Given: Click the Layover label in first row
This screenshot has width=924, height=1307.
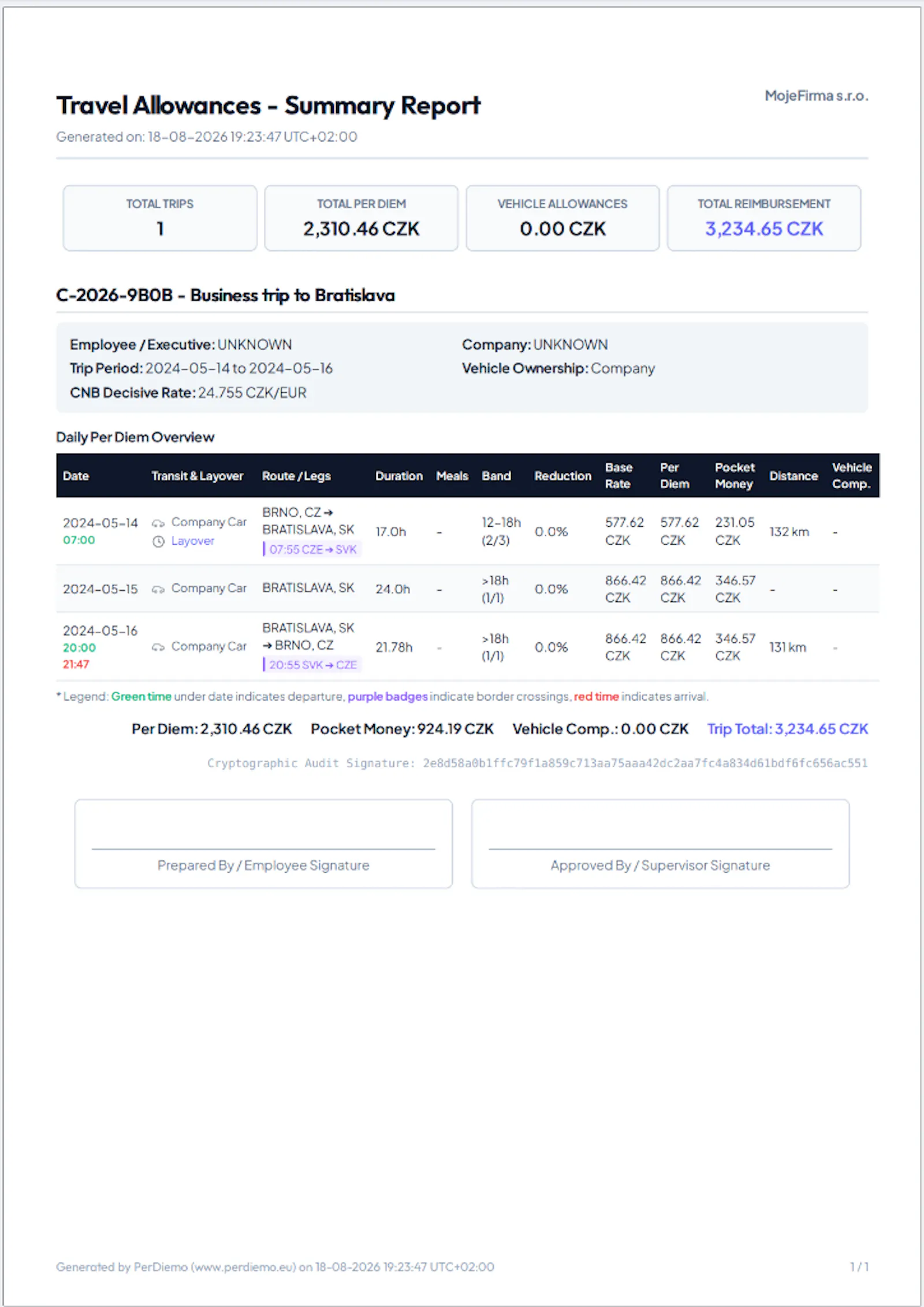Looking at the screenshot, I should [x=193, y=541].
